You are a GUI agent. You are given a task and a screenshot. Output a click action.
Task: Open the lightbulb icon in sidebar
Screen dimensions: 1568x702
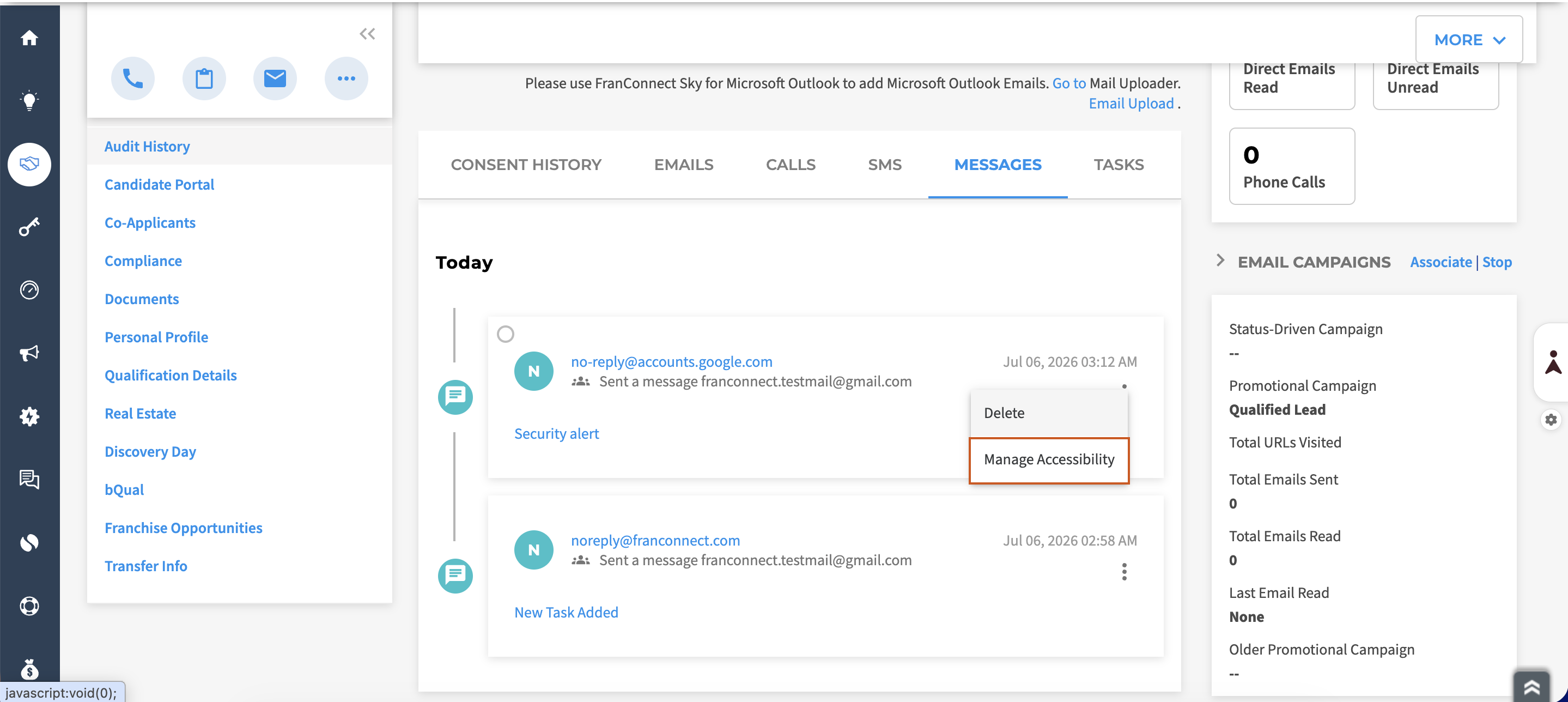(29, 100)
